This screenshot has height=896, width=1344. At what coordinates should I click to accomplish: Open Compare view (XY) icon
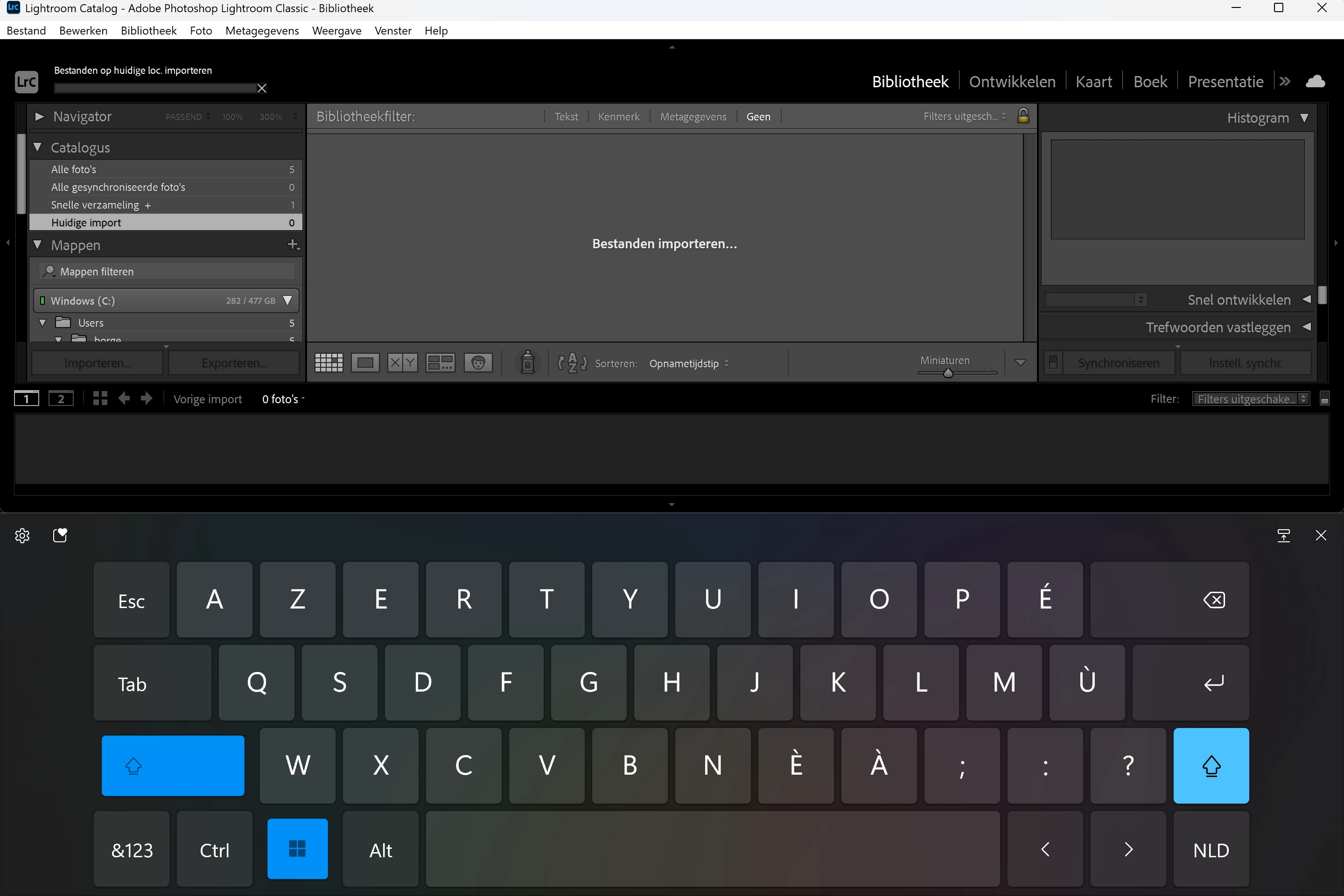coord(402,363)
